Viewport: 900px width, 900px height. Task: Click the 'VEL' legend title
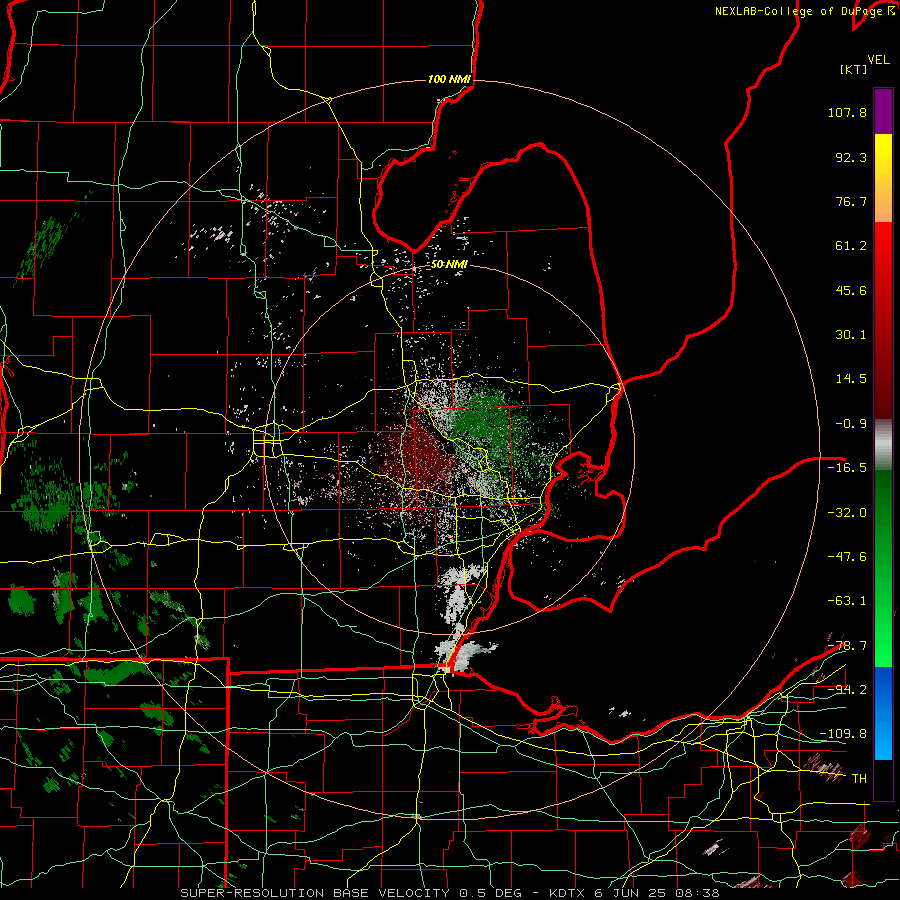(x=878, y=60)
